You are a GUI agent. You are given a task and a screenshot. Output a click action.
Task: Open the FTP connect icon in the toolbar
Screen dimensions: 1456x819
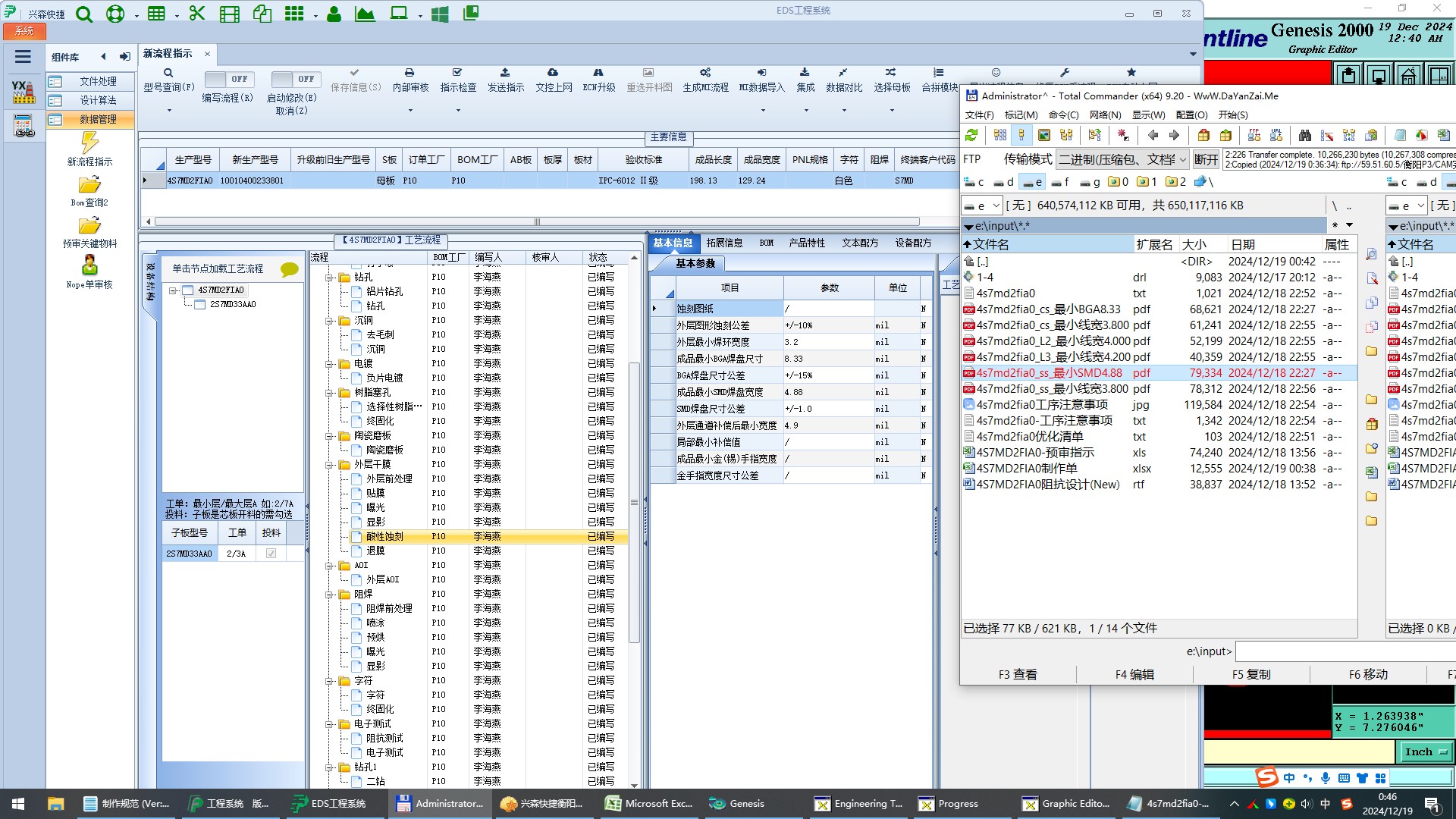click(x=1254, y=135)
